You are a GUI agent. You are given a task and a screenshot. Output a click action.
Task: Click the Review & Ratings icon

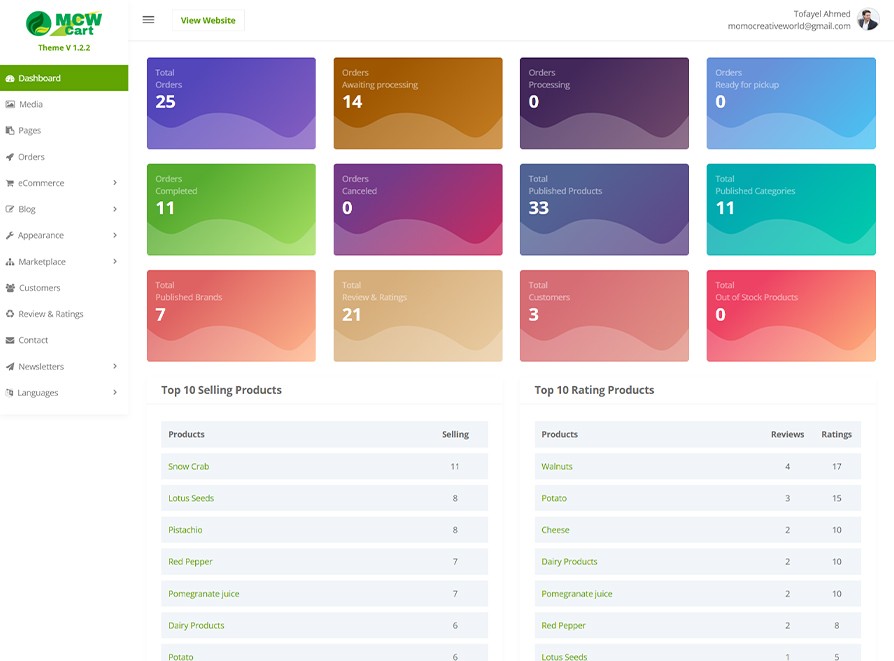(x=10, y=314)
